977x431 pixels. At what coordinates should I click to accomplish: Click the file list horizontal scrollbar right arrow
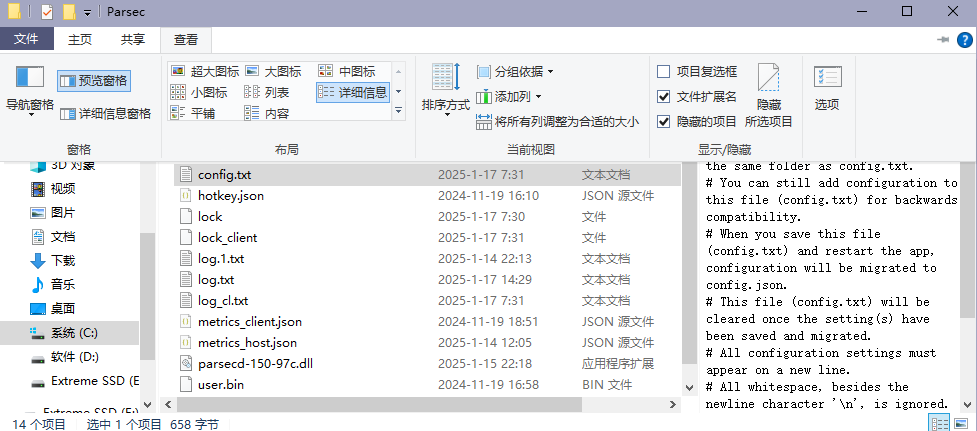(672, 405)
